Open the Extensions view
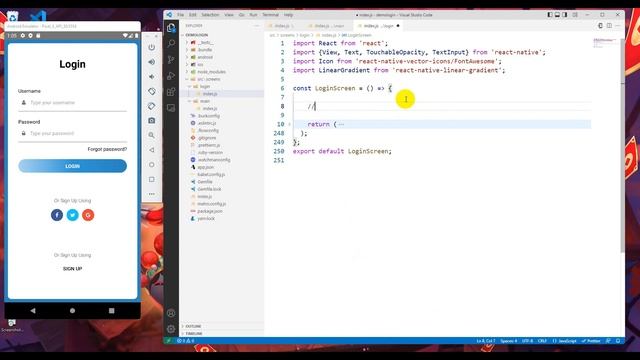640x360 pixels. pyautogui.click(x=171, y=91)
